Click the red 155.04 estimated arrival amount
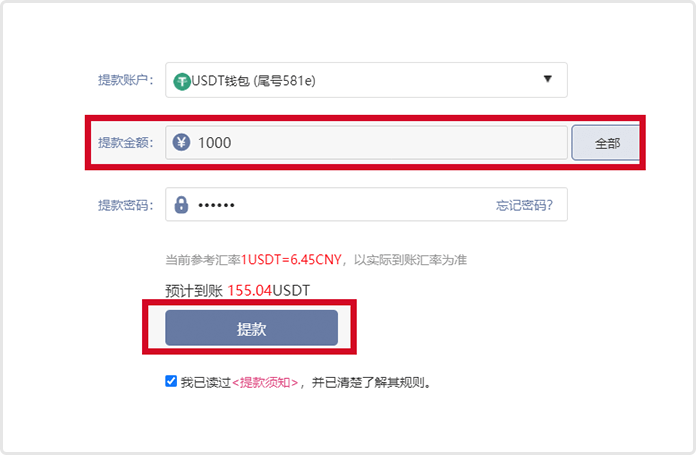The image size is (696, 455). pos(249,291)
